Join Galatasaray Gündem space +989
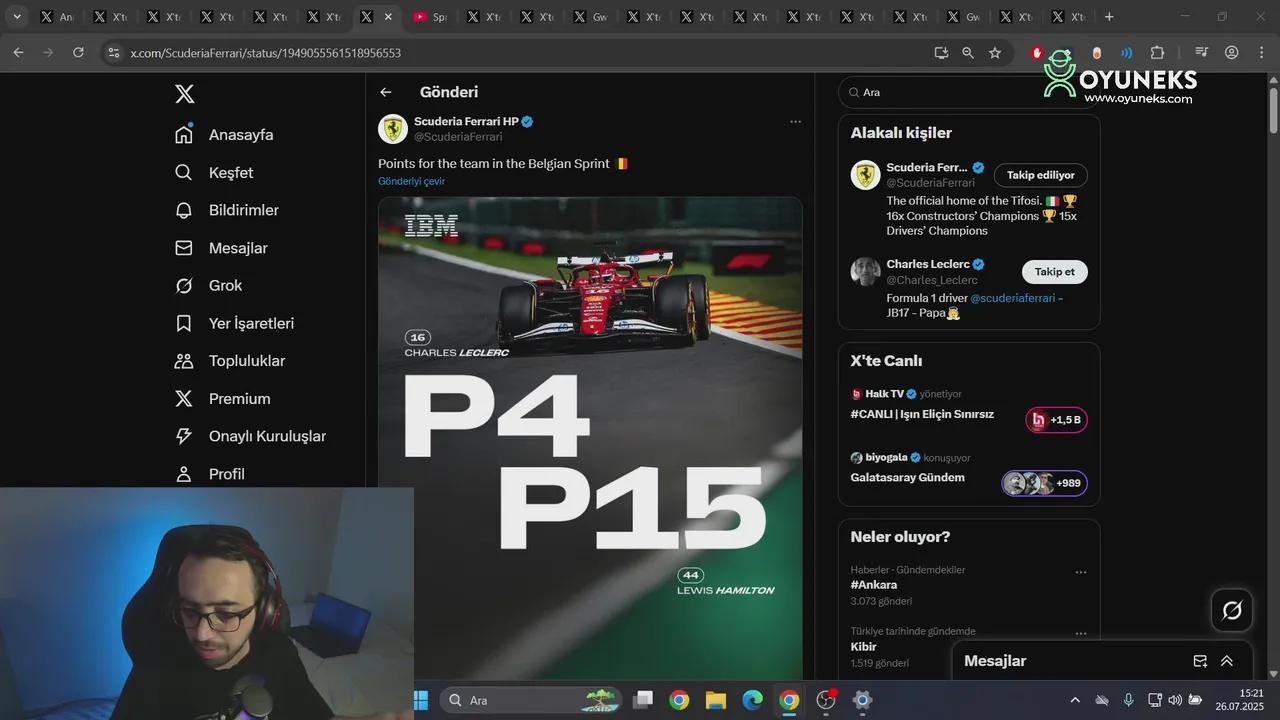1280x720 pixels. click(x=1044, y=483)
